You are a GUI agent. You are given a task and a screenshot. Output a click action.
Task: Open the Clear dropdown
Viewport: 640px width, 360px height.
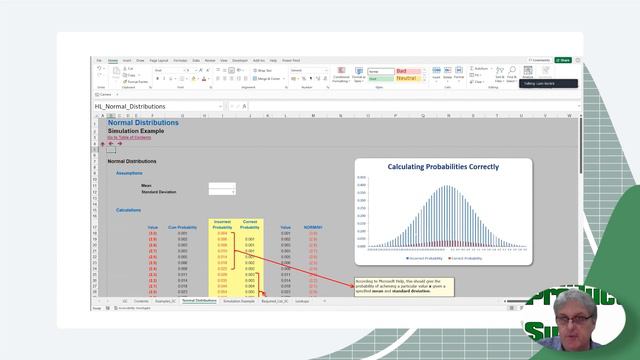tap(477, 82)
